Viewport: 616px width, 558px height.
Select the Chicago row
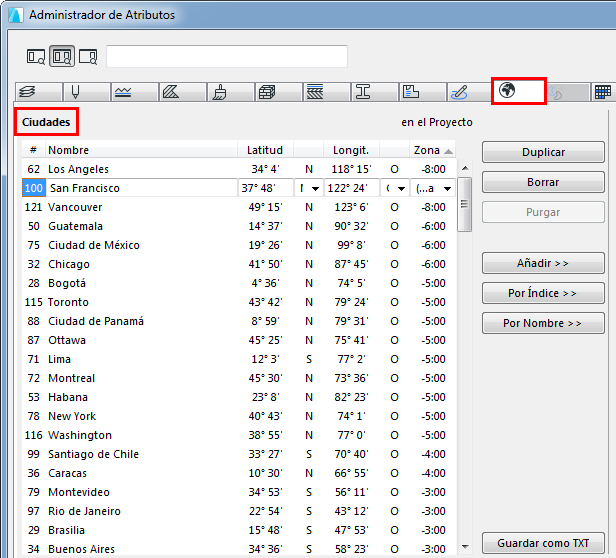click(239, 264)
